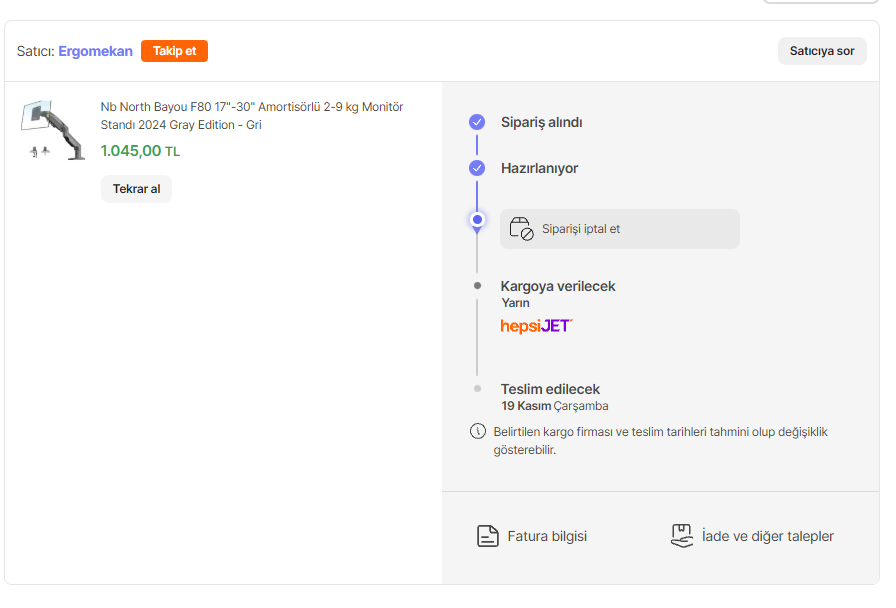Click the Hazırlanıyor status text
896x608 pixels.
point(539,168)
